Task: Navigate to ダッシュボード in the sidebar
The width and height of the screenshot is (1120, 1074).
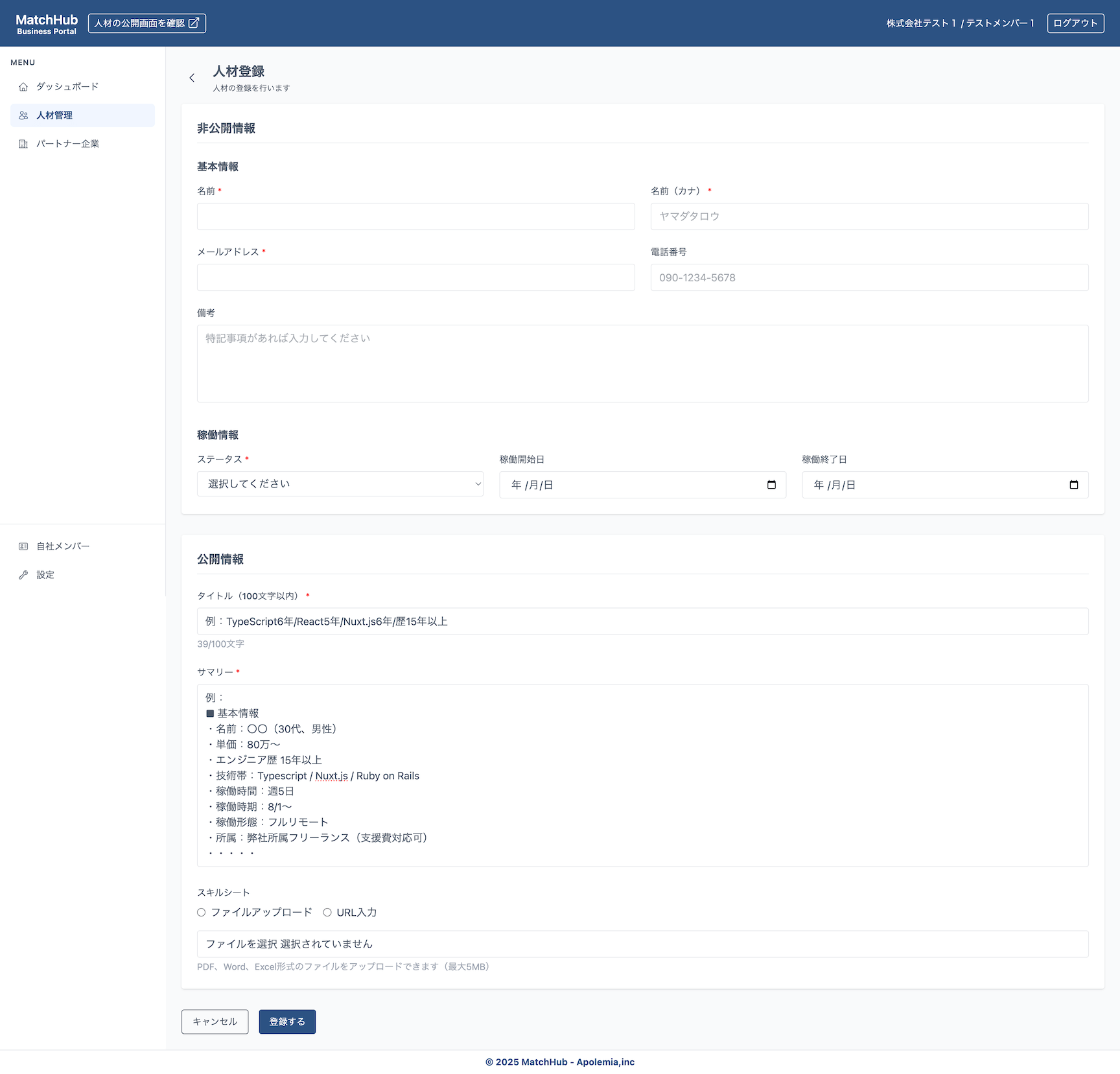Action: [x=67, y=86]
